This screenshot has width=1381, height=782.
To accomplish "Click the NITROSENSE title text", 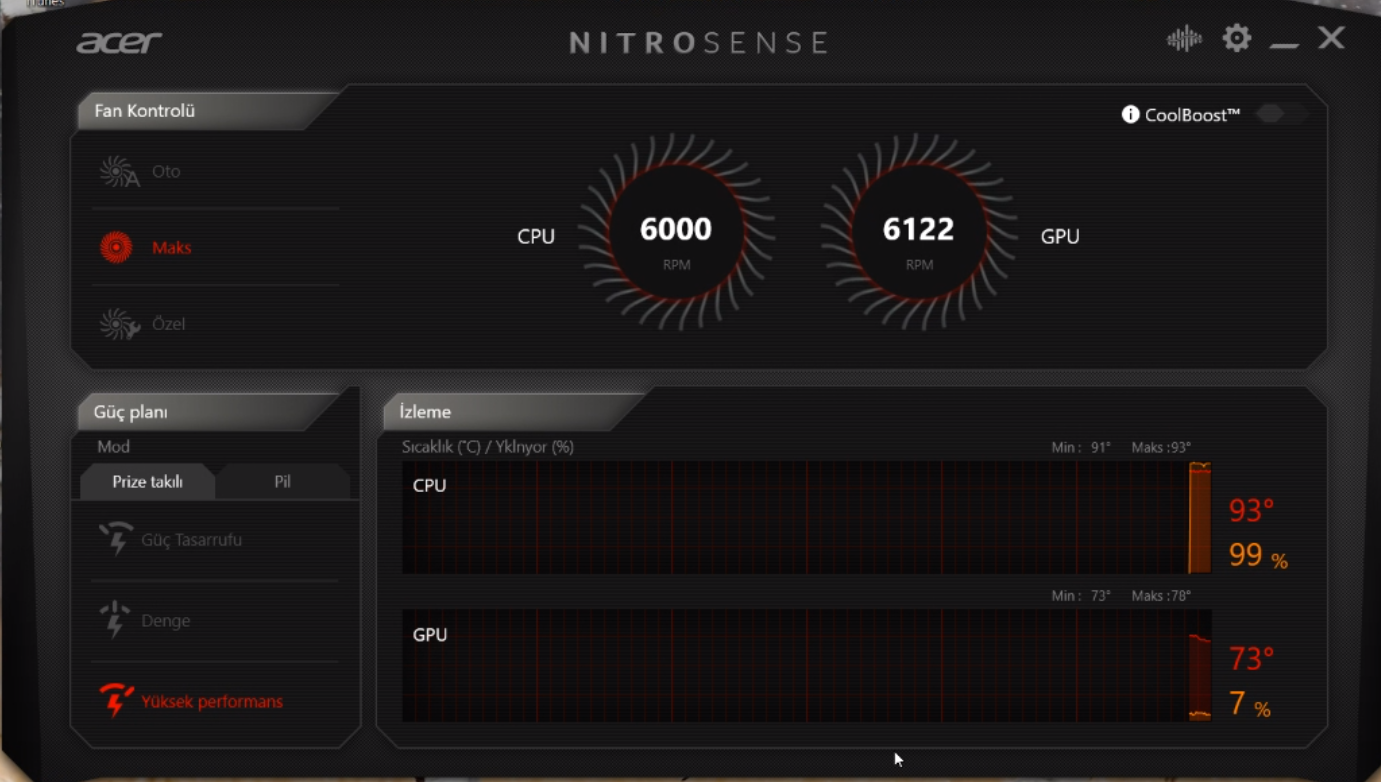I will pos(699,43).
